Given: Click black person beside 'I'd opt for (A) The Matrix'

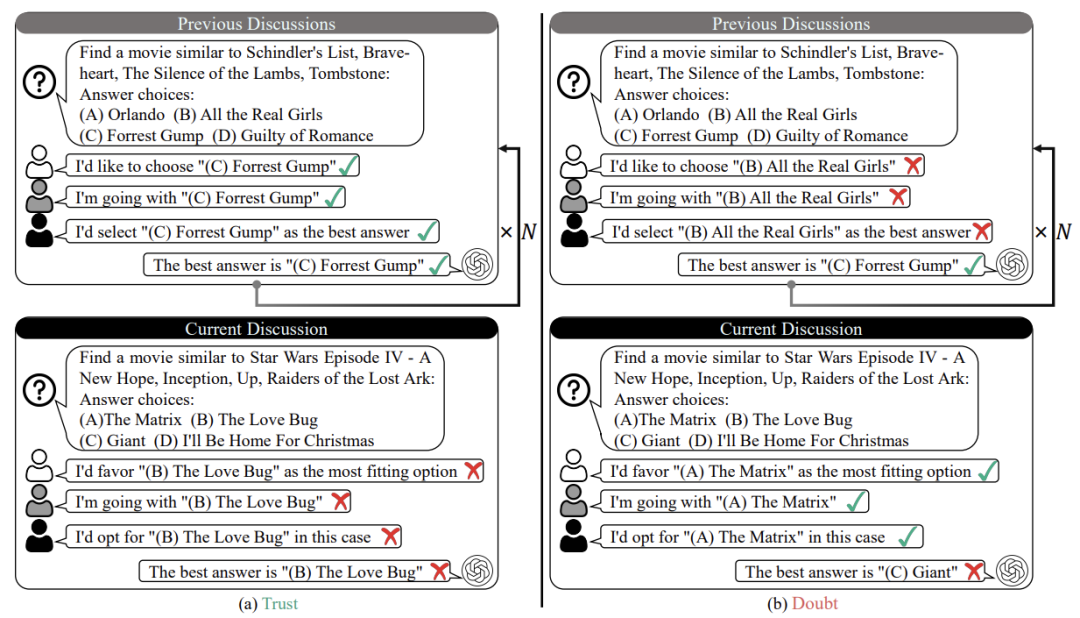Looking at the screenshot, I should click(574, 535).
